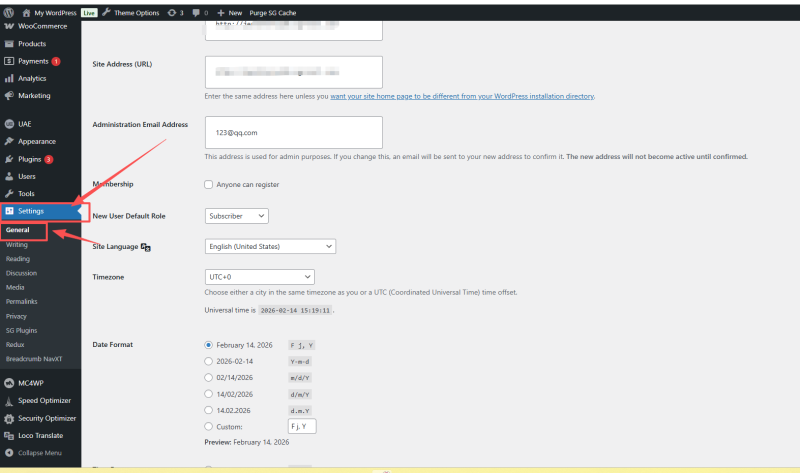Open the Permalinks settings submenu item

coord(22,300)
